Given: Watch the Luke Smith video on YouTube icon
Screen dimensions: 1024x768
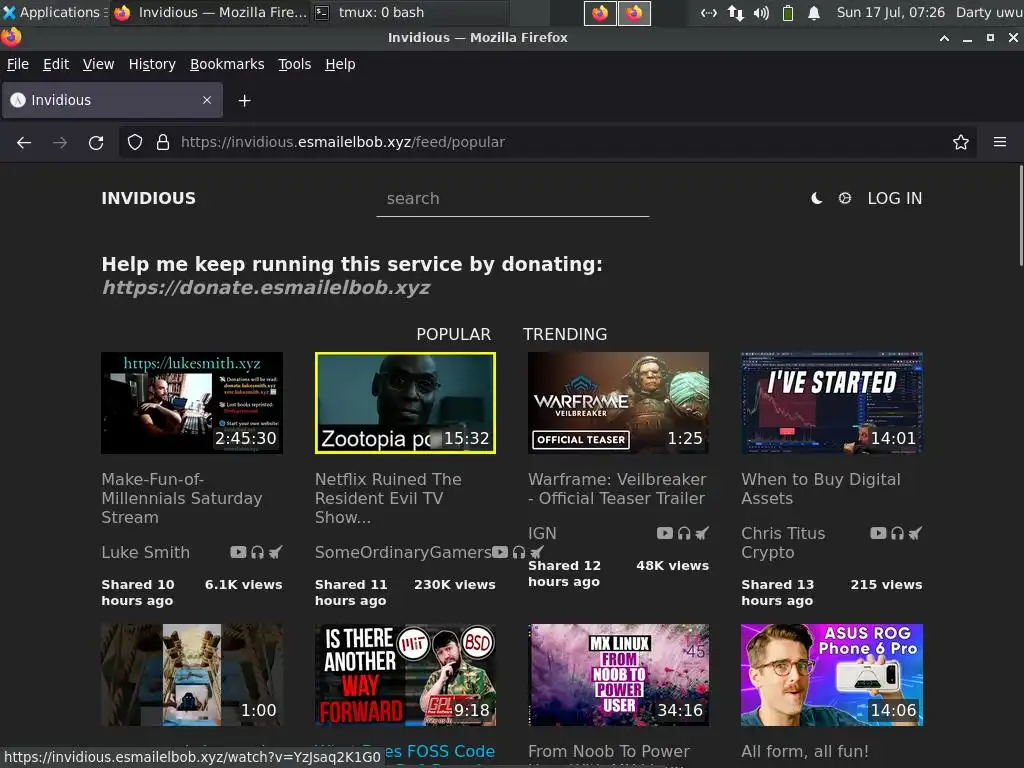Looking at the screenshot, I should coord(238,552).
